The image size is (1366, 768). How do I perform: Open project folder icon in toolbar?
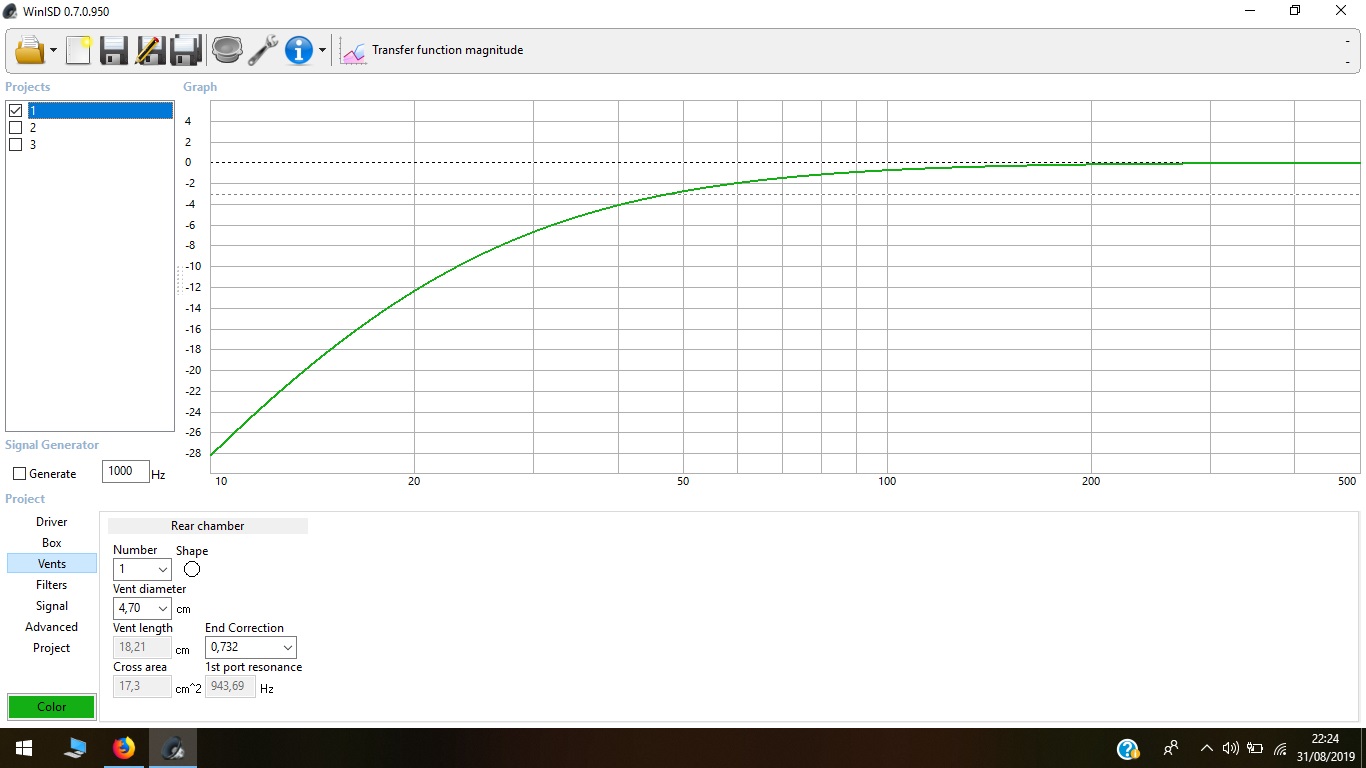click(x=30, y=50)
